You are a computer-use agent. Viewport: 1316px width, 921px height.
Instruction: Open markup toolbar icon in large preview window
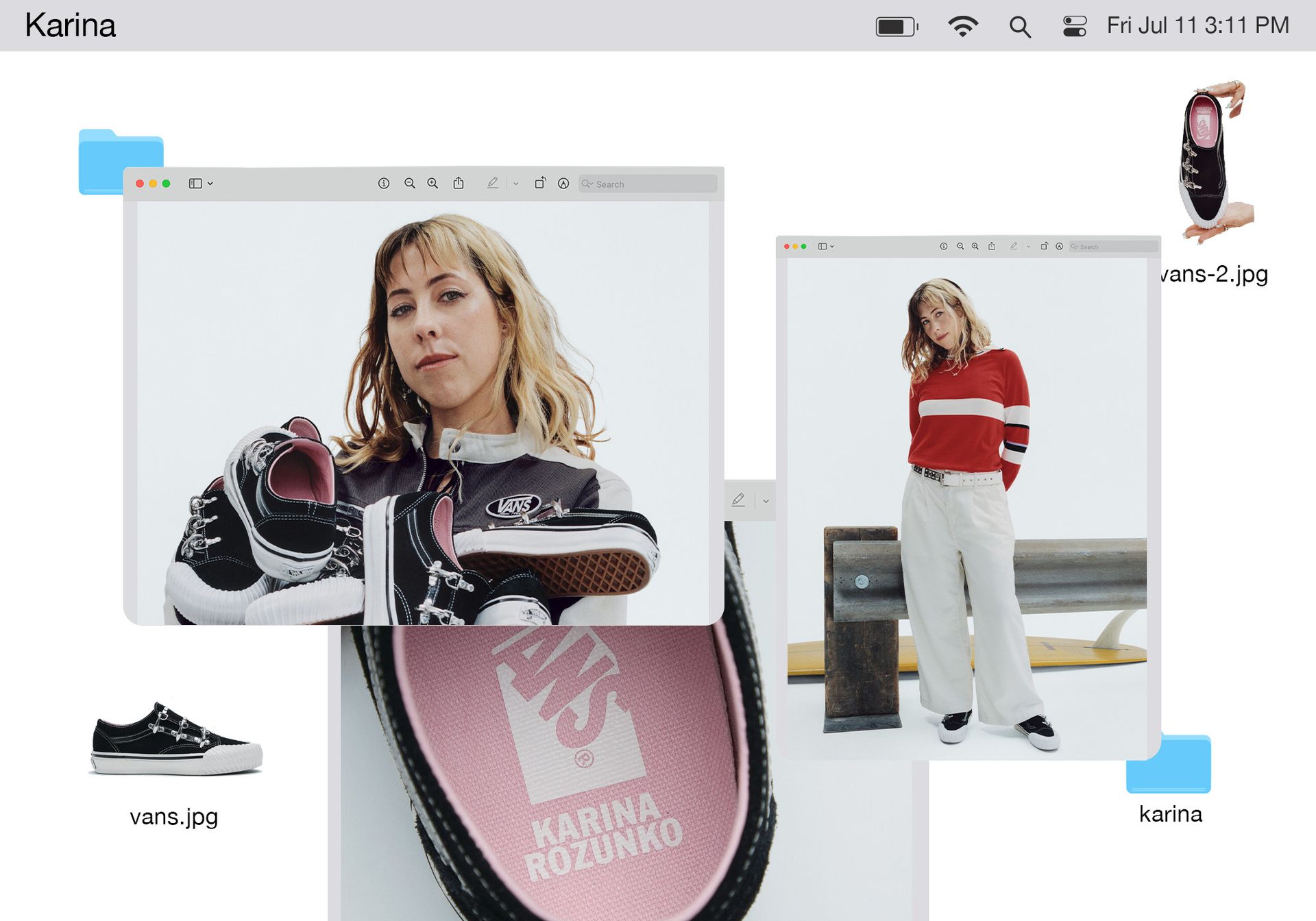pyautogui.click(x=563, y=184)
